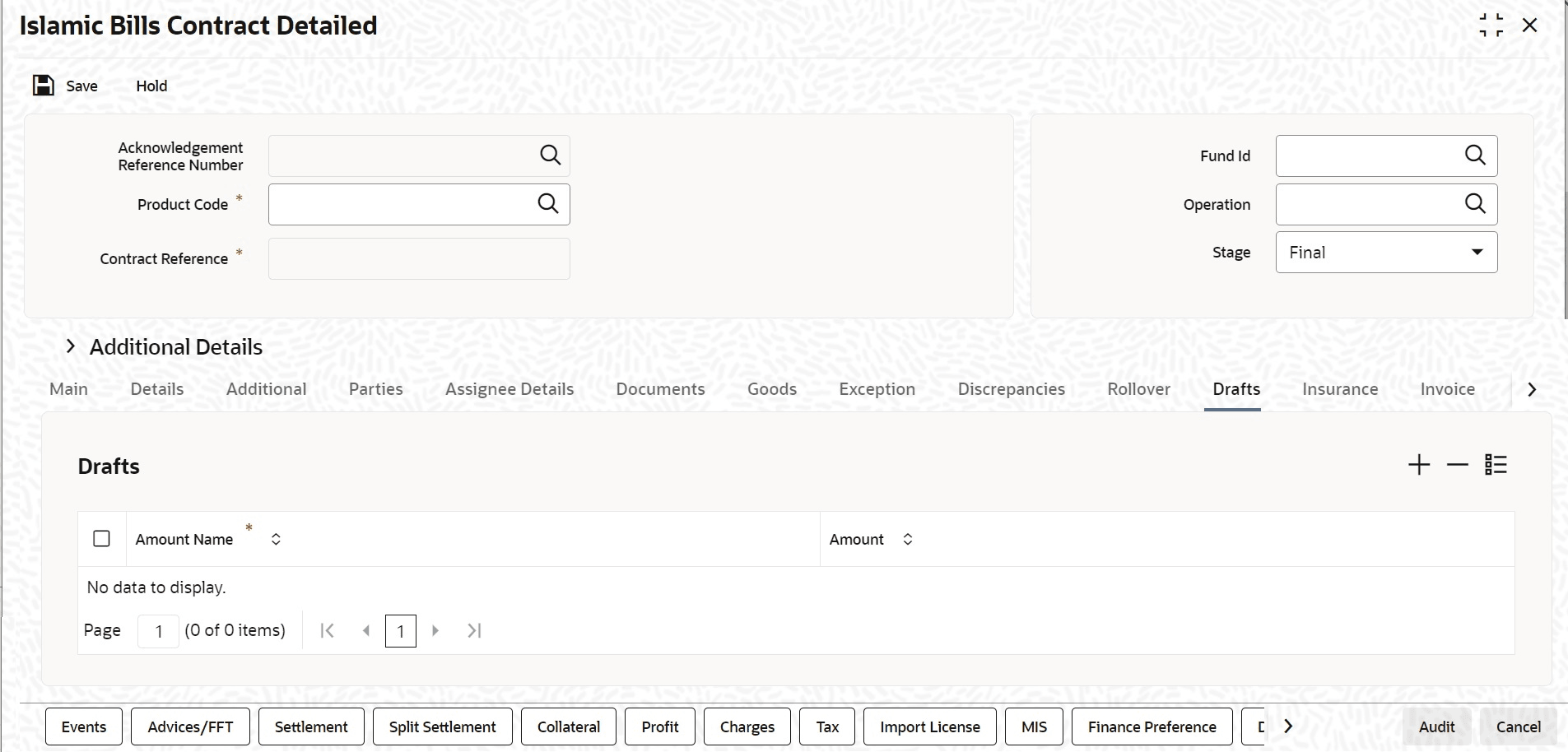Open the Tax subscreen
The image size is (1568, 752).
point(827,726)
